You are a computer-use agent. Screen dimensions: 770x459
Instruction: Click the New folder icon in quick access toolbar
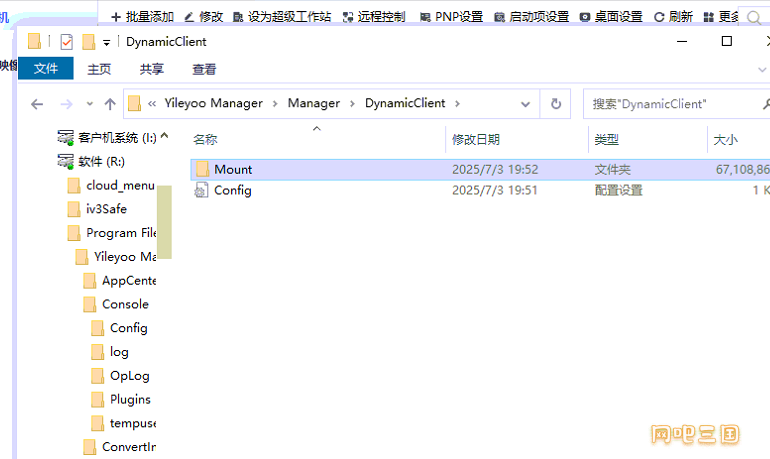click(x=88, y=42)
